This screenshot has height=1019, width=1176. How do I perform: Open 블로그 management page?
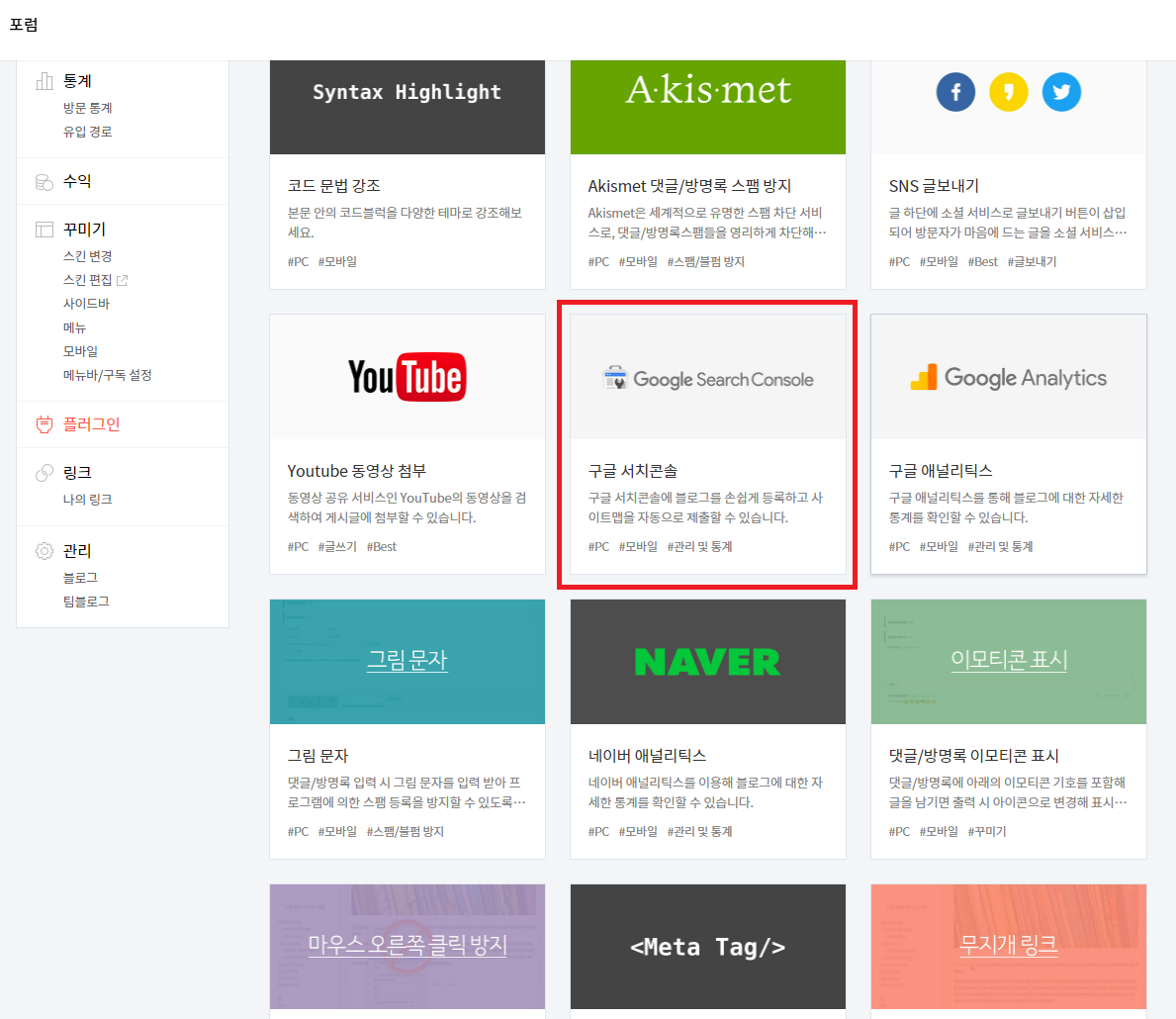(80, 578)
